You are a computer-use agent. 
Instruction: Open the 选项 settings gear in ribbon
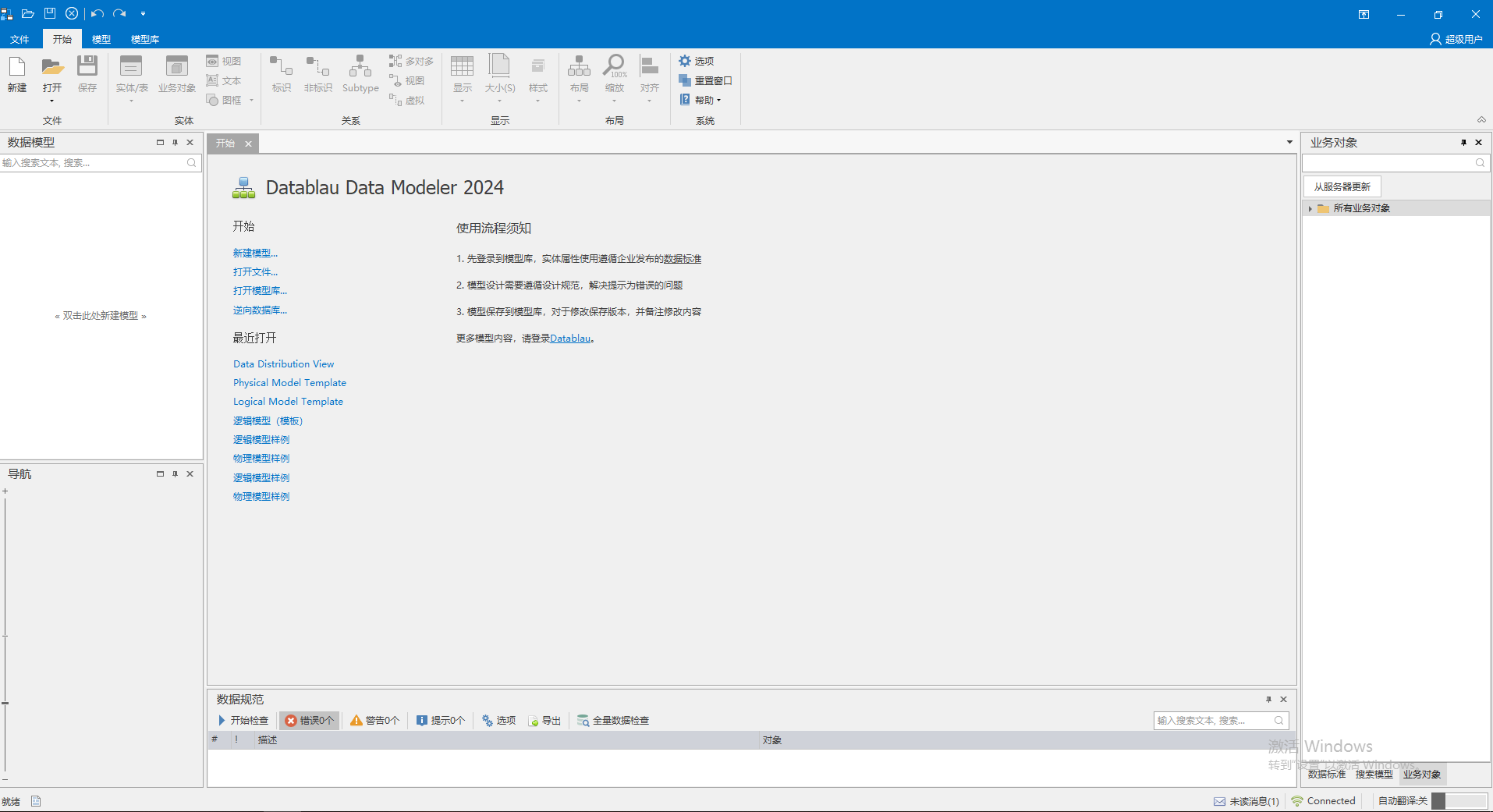click(x=696, y=61)
